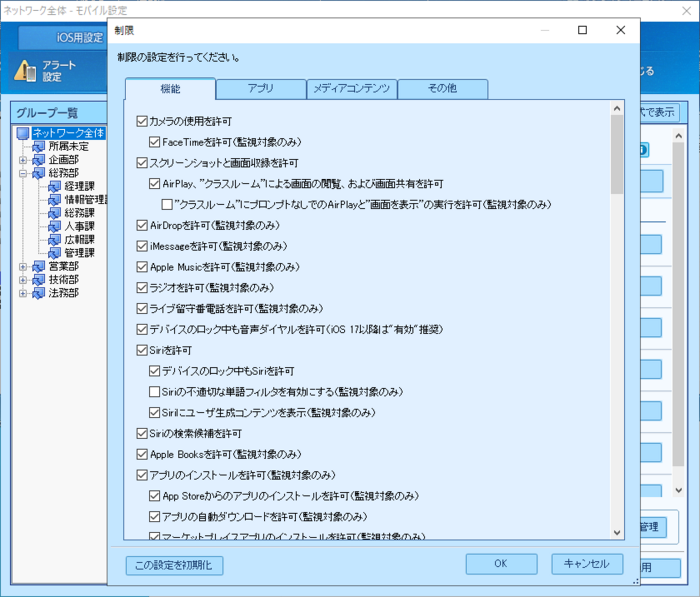The width and height of the screenshot is (700, 597).
Task: Expand the 企画部 tree node
Action: click(23, 159)
